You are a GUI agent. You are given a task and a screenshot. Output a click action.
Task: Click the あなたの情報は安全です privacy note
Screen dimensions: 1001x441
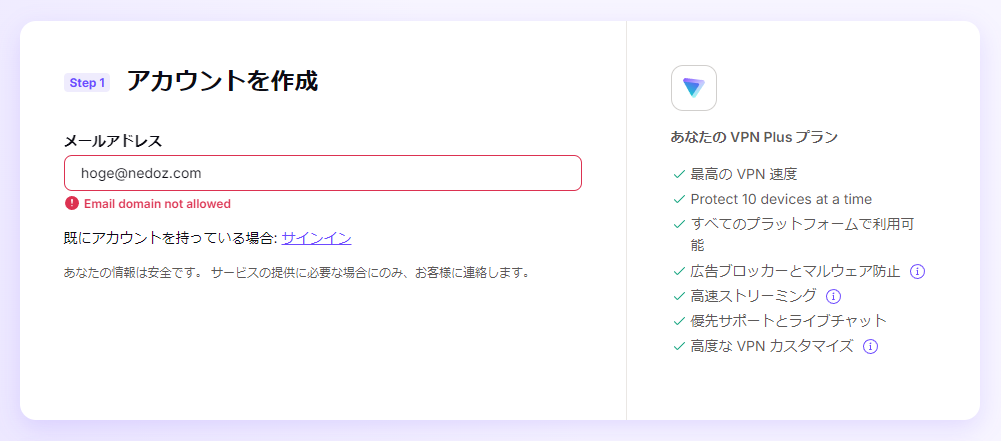point(297,273)
